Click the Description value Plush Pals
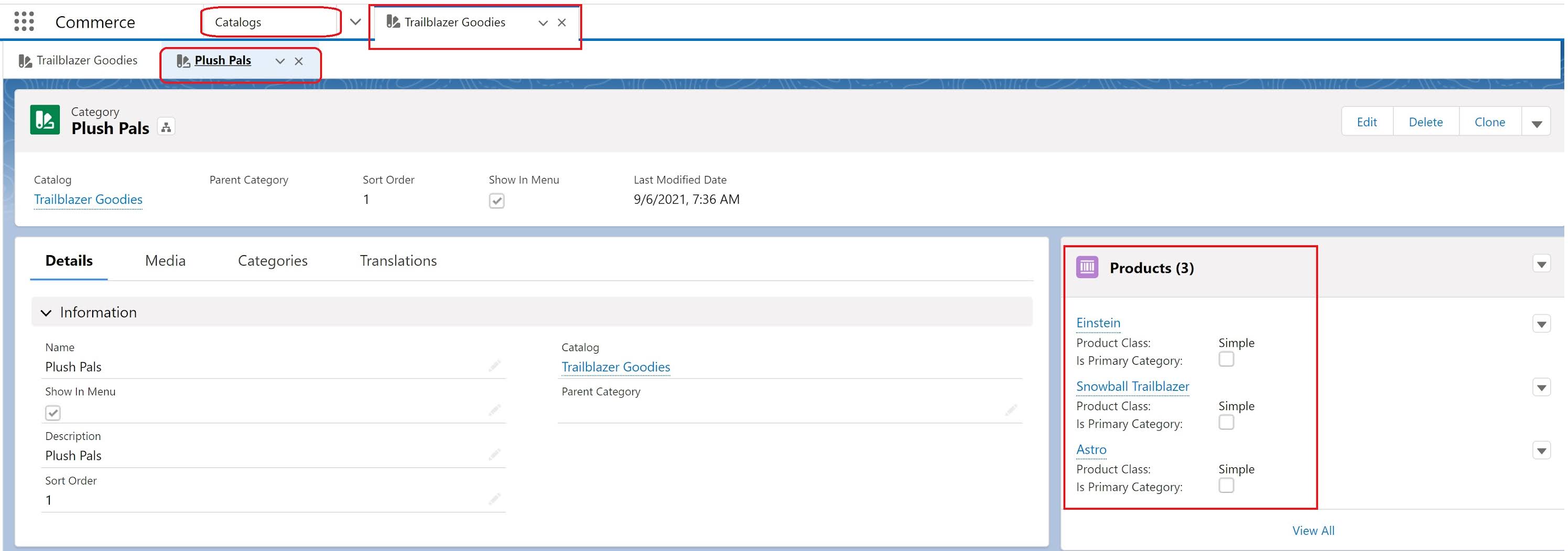Image resolution: width=1568 pixels, height=551 pixels. pyautogui.click(x=73, y=456)
